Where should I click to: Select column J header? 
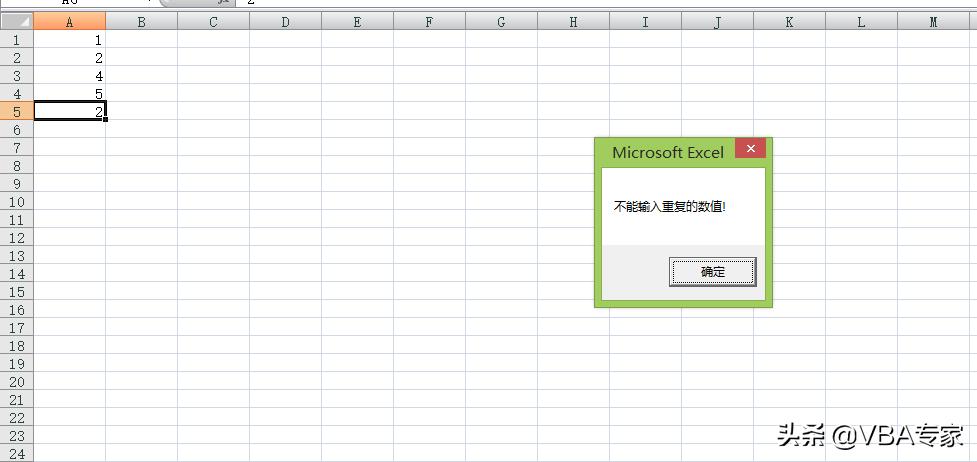tap(717, 22)
